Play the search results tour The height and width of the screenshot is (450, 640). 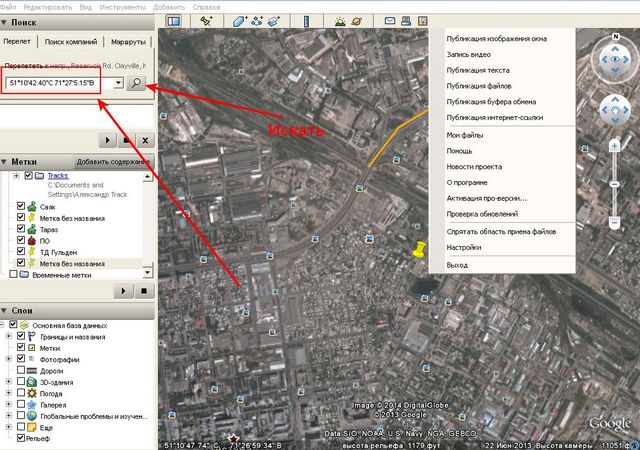(108, 140)
